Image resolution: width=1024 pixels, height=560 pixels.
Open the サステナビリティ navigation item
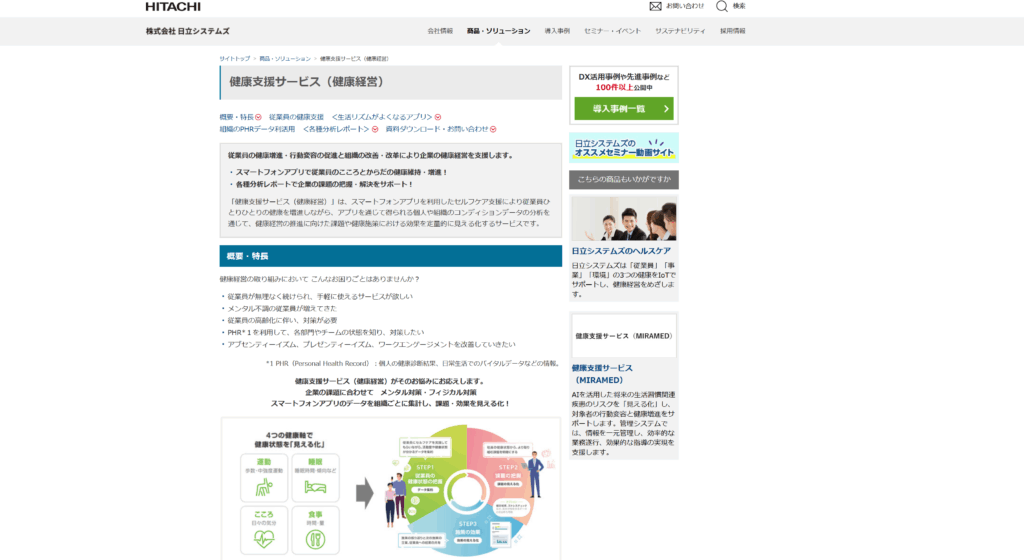click(680, 31)
